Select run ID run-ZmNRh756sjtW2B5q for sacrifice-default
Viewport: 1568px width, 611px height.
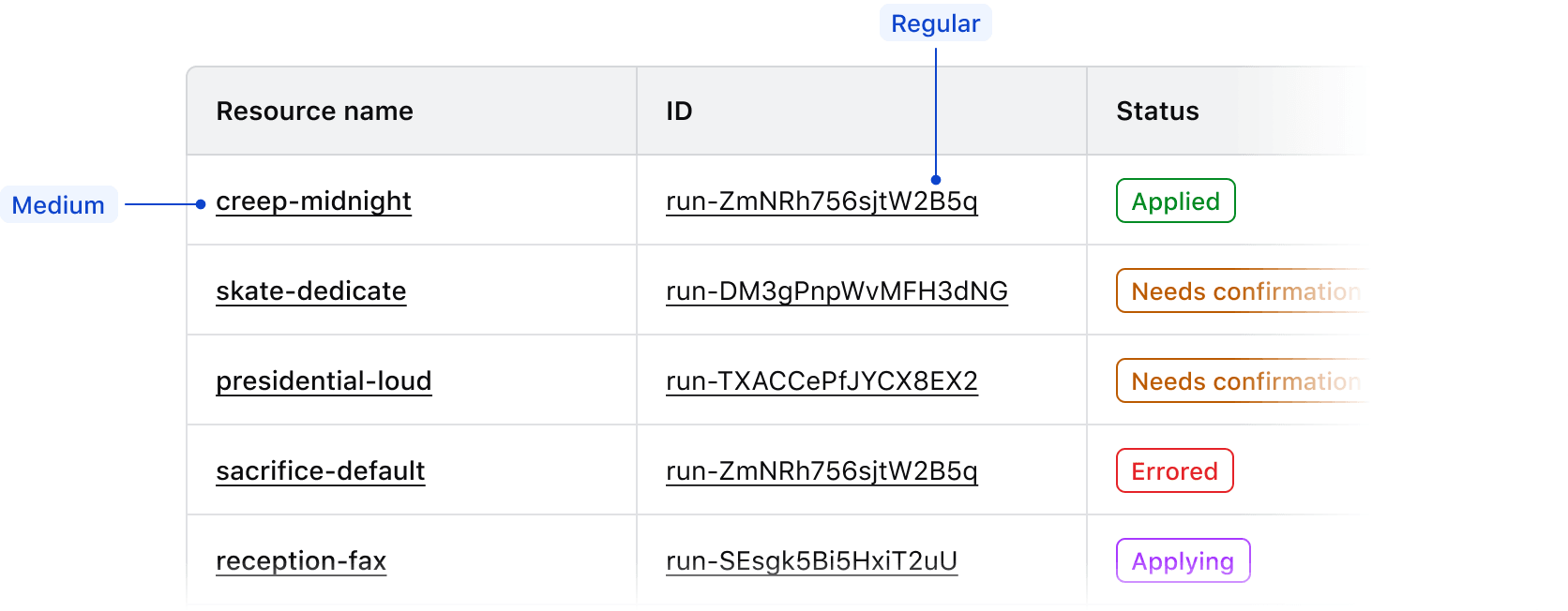(822, 470)
